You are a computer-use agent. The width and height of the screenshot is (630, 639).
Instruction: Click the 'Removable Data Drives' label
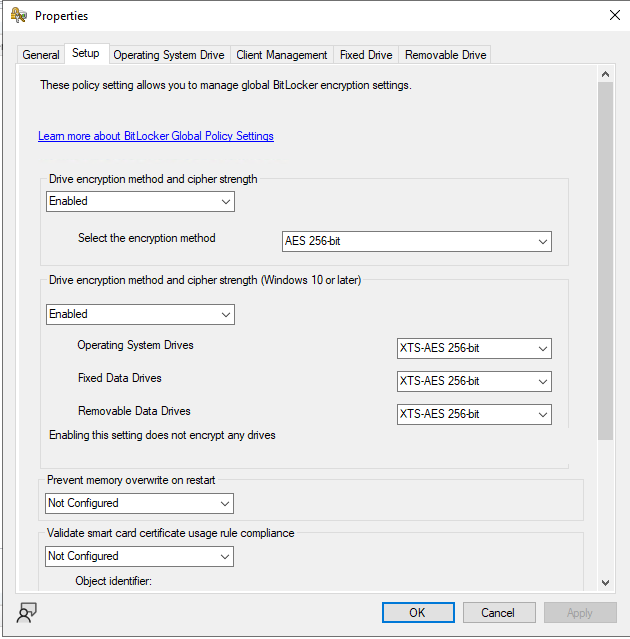point(134,411)
